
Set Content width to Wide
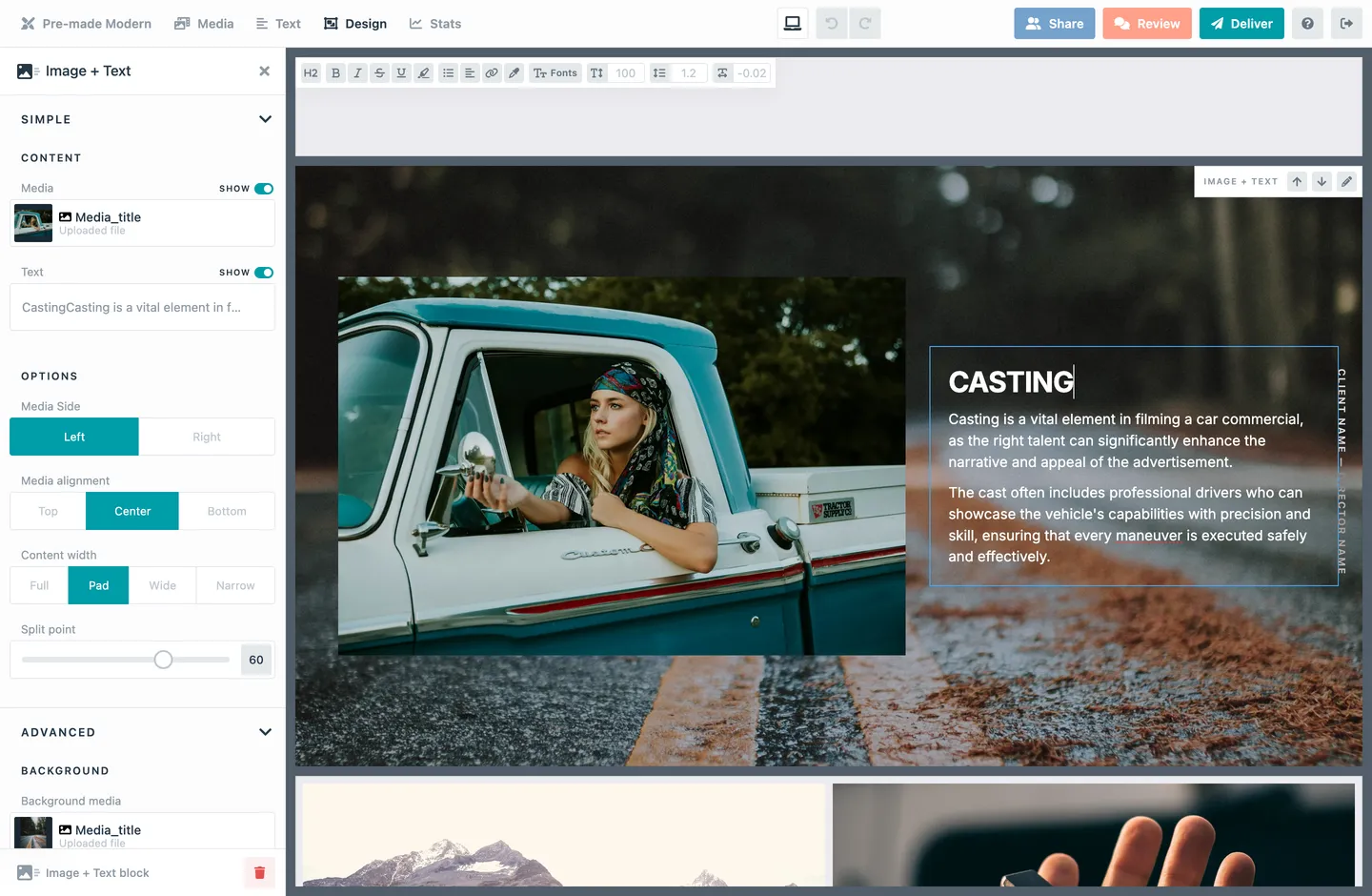[x=163, y=585]
